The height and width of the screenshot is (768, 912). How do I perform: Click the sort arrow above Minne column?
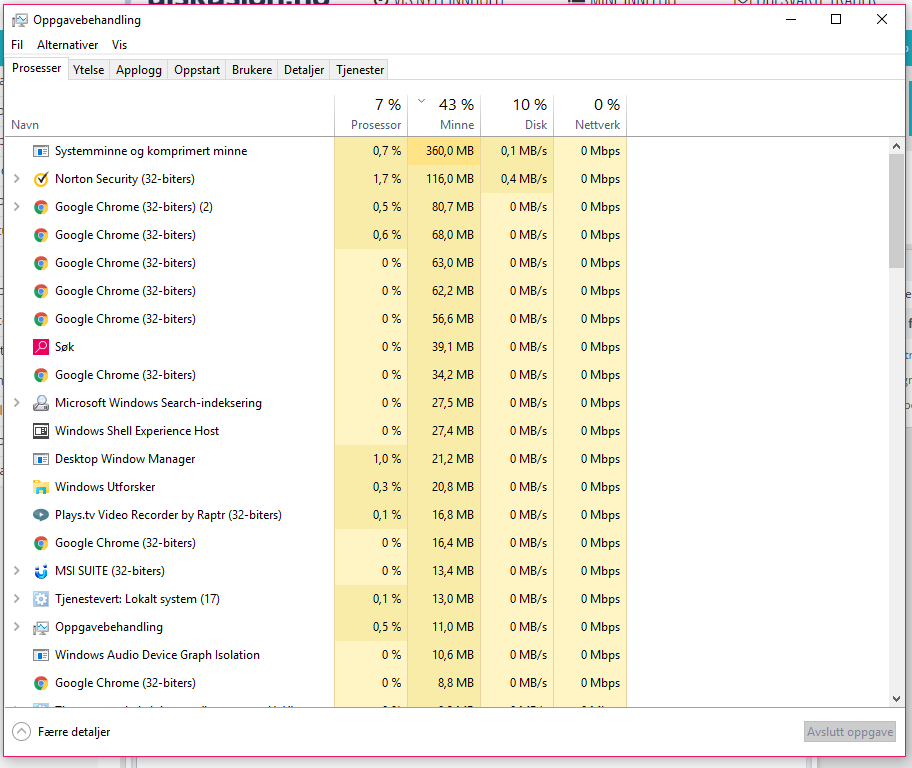tap(422, 101)
